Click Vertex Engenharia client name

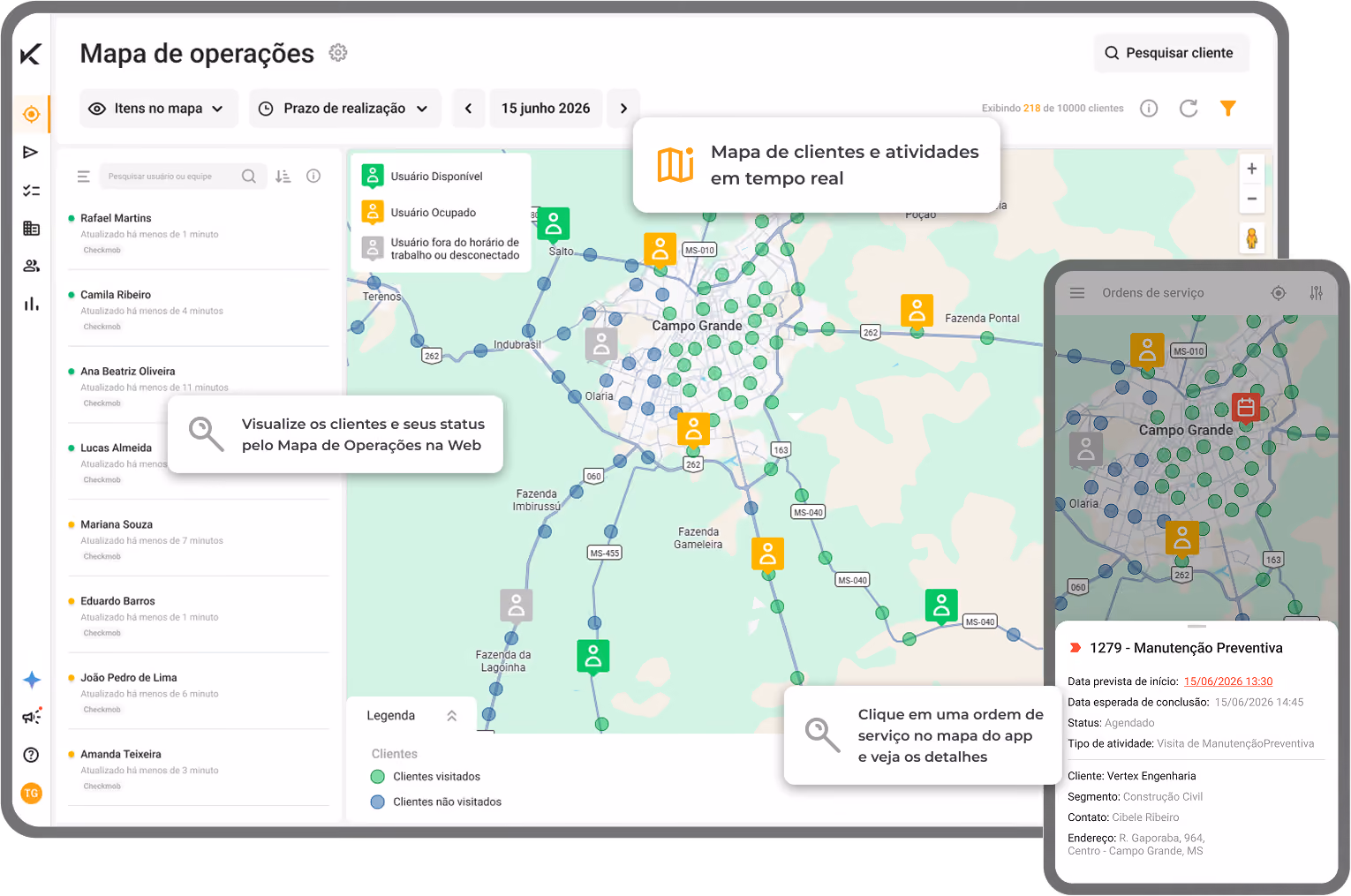click(x=1151, y=776)
